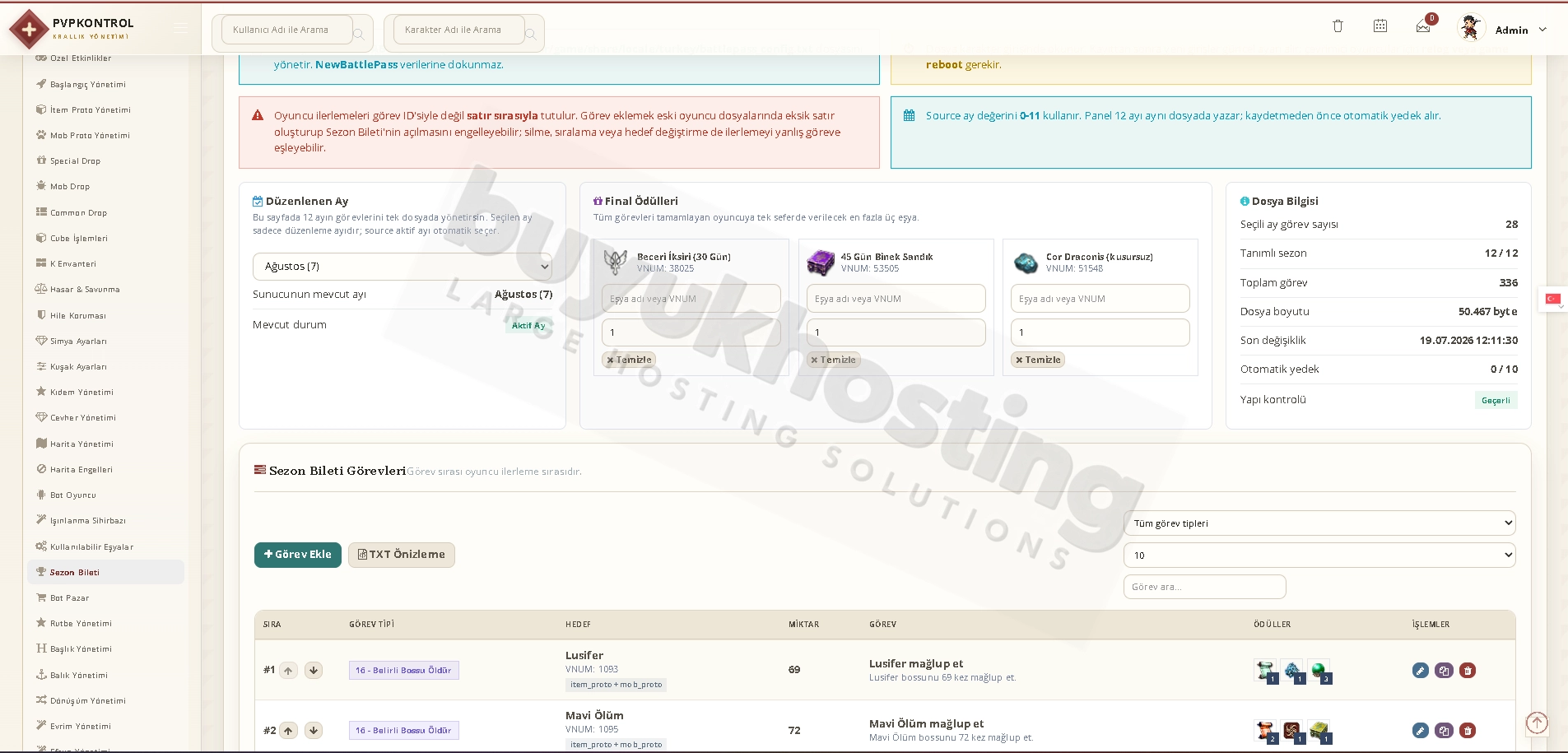Click the Cor Draconis item icon
1568x753 pixels.
coord(1026,263)
